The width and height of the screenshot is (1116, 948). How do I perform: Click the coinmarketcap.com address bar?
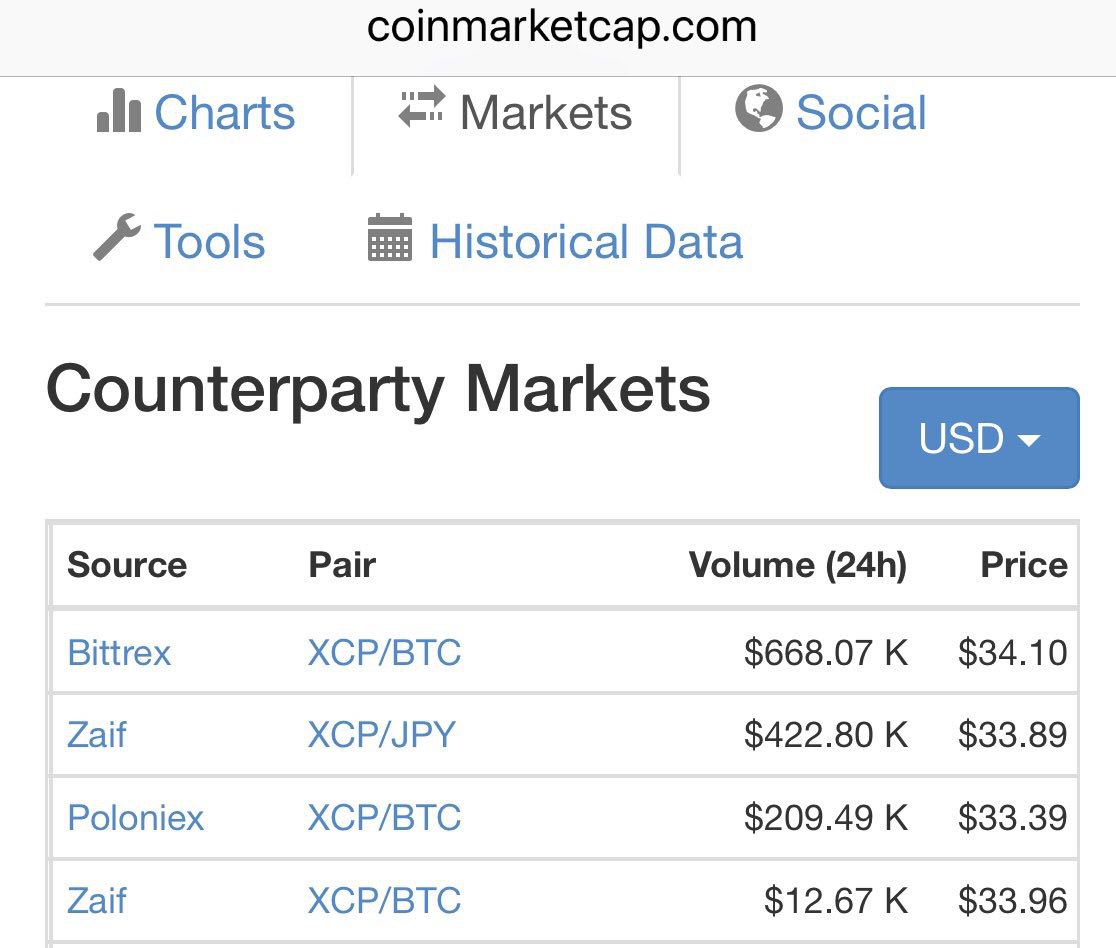point(562,28)
